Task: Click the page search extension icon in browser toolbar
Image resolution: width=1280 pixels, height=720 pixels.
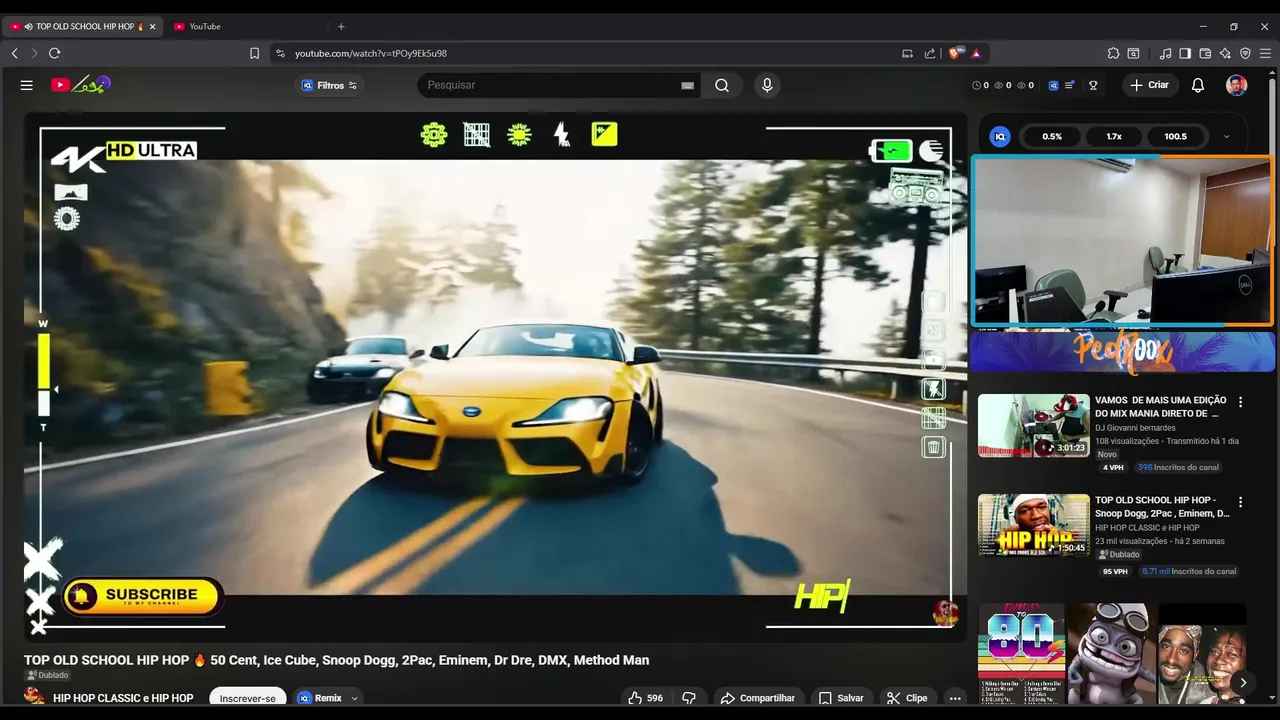Action: pos(1133,53)
